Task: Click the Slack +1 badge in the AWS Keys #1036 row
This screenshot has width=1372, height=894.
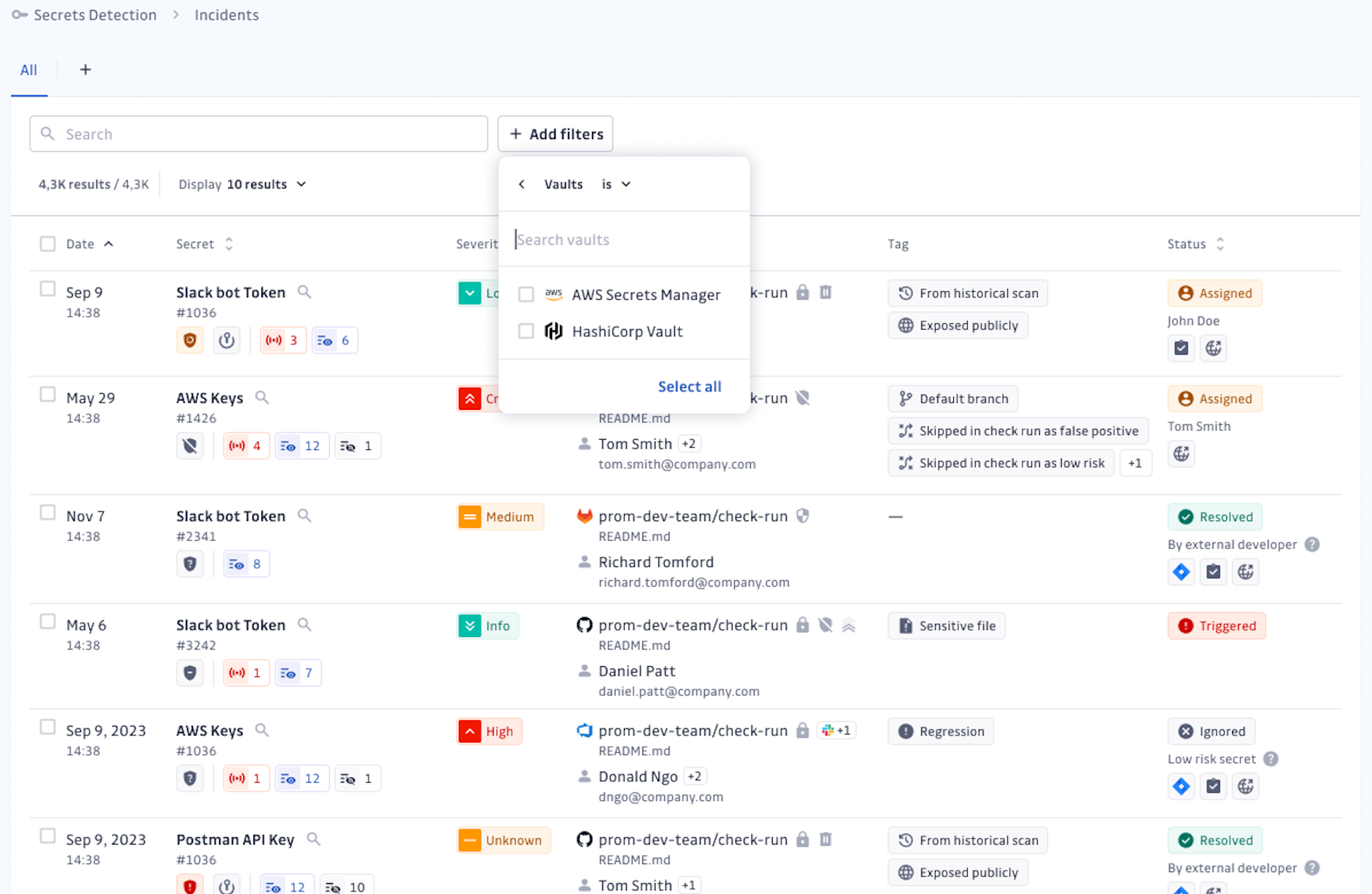Action: click(836, 730)
